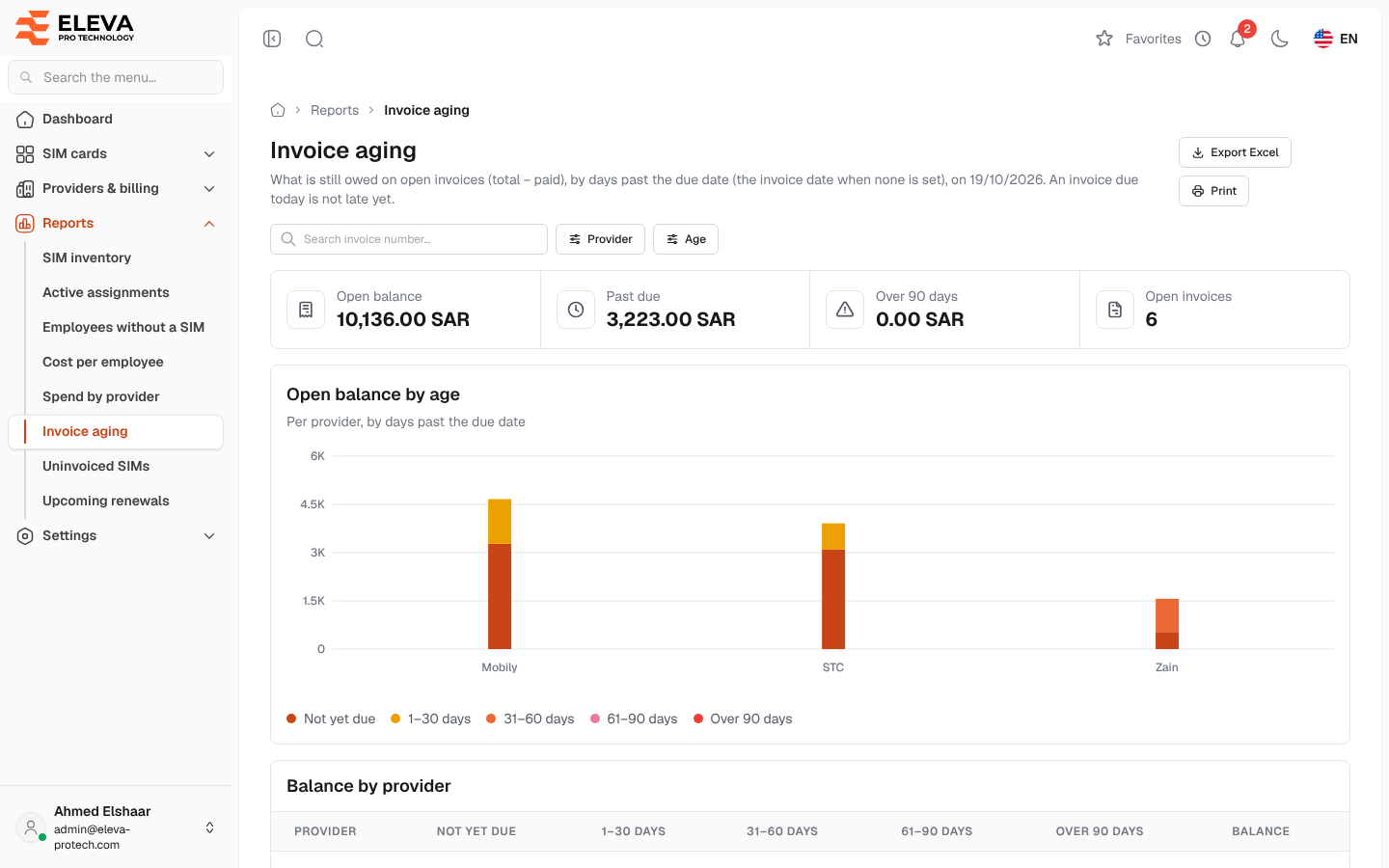Open Active assignments report
The width and height of the screenshot is (1389, 868).
106,292
